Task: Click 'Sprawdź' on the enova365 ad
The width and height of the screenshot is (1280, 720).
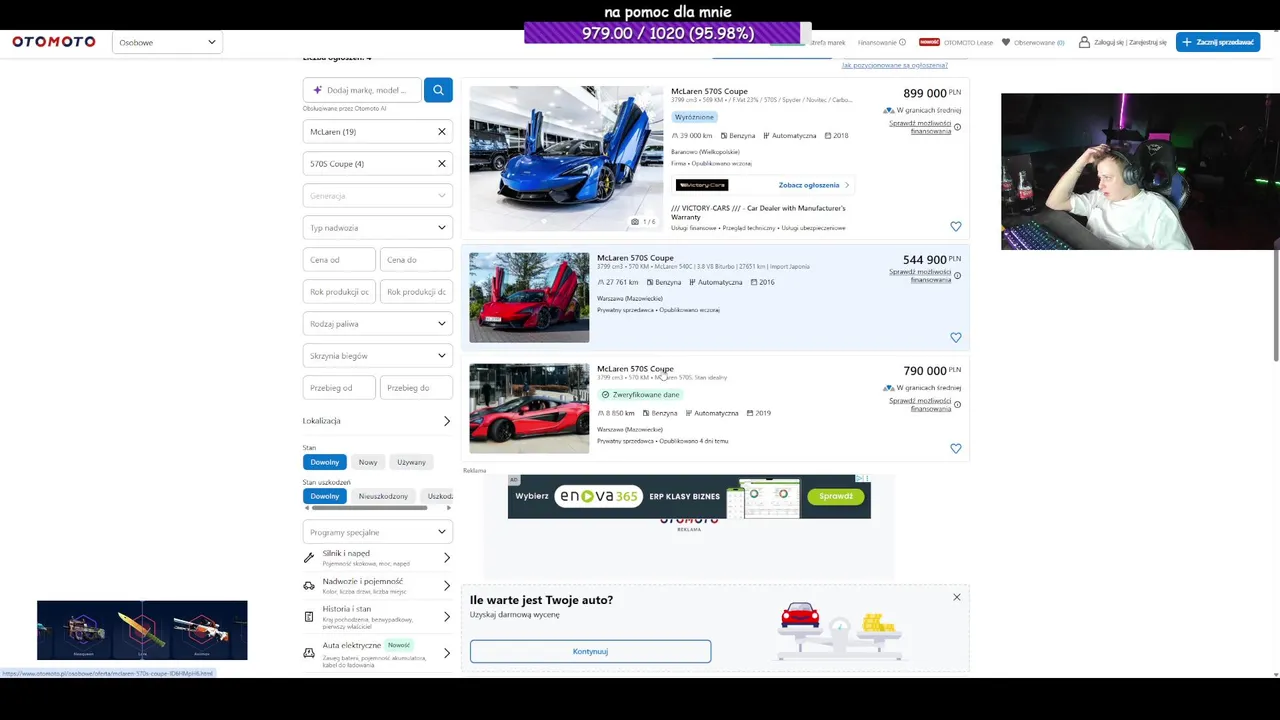Action: (x=836, y=496)
